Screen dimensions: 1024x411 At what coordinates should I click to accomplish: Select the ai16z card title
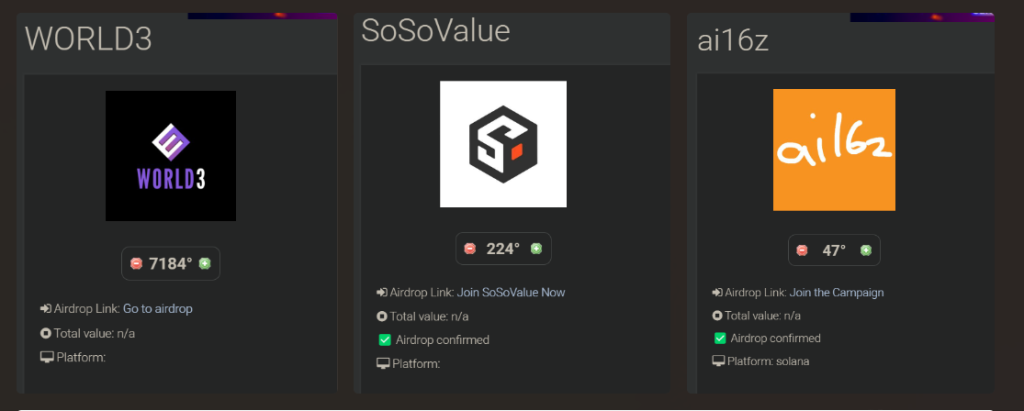coord(733,41)
